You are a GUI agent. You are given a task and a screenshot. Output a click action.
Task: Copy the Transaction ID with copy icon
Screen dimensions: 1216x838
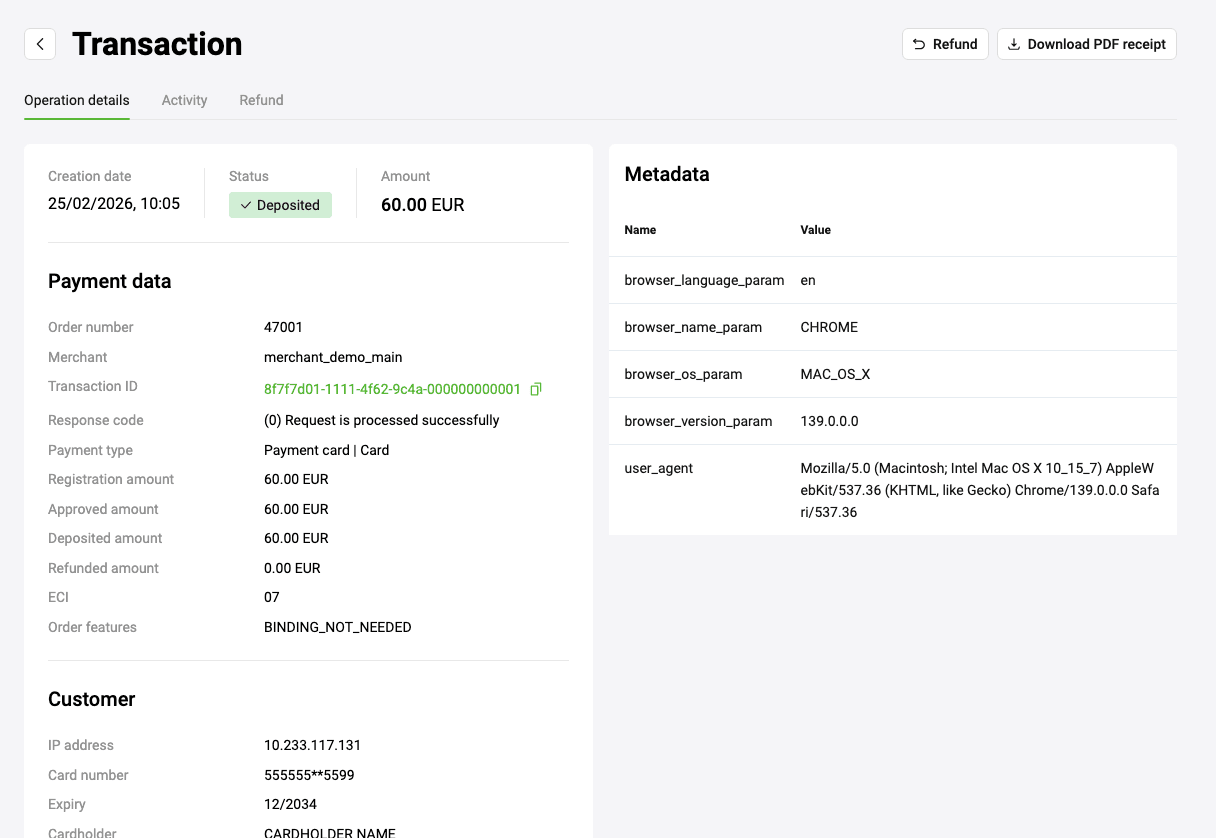(536, 389)
